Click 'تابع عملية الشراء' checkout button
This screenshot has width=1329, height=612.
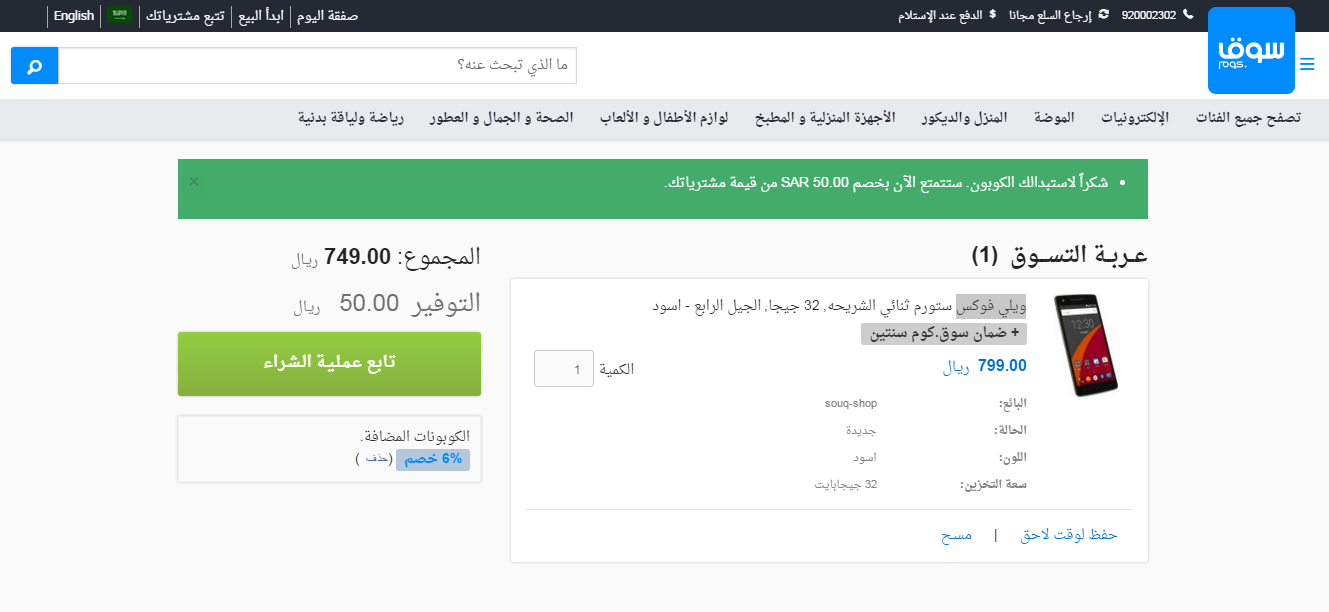[329, 364]
